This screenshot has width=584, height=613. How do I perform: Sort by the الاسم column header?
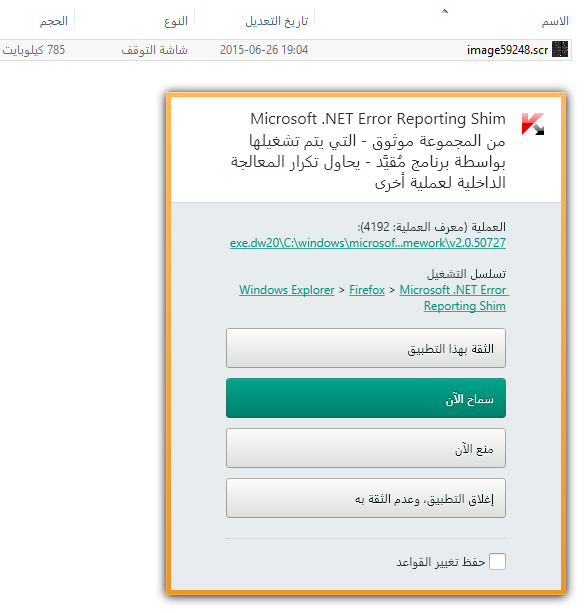[x=555, y=21]
